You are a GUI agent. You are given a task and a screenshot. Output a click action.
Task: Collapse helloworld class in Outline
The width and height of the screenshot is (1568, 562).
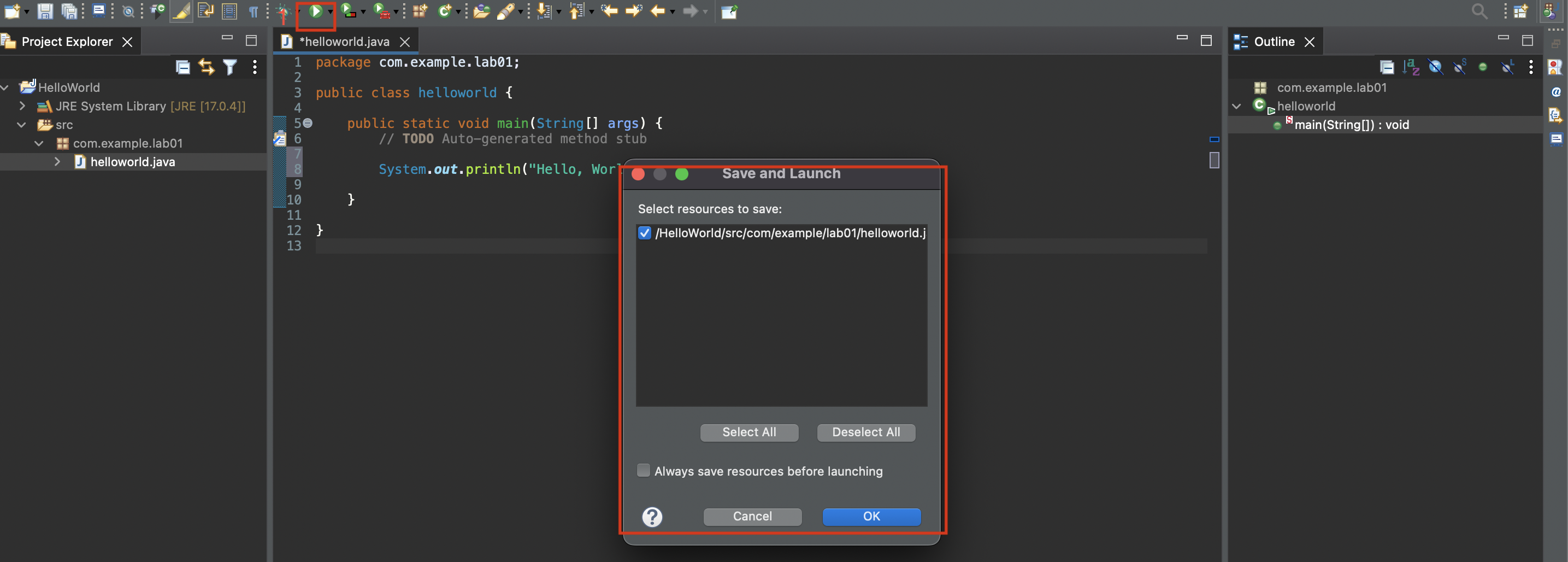point(1236,107)
